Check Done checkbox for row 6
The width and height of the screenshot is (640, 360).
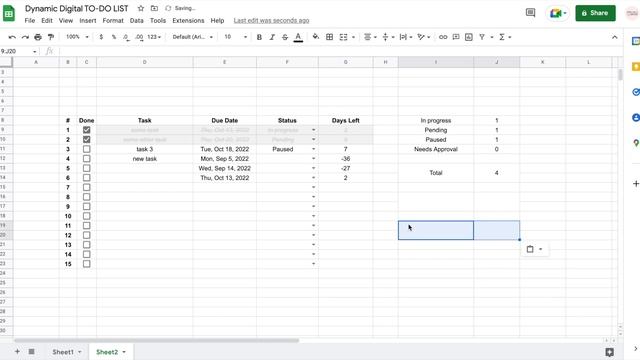click(87, 178)
